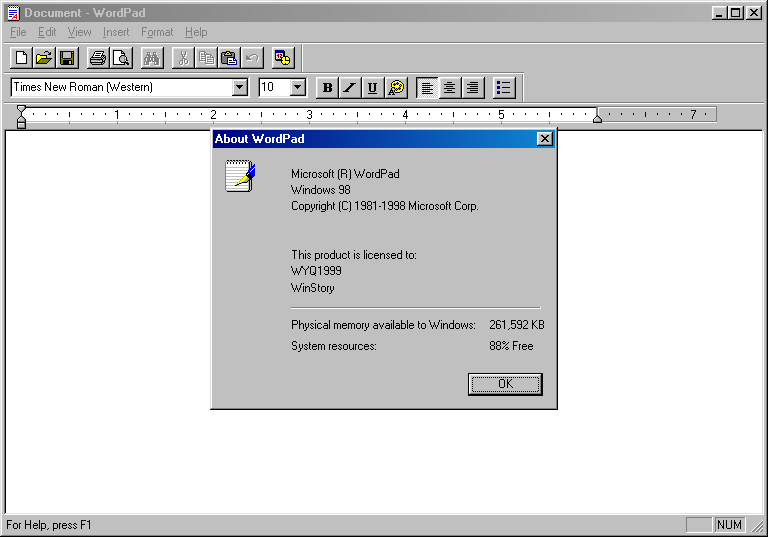Expand the font size dropdown arrow
768x537 pixels.
(x=298, y=88)
